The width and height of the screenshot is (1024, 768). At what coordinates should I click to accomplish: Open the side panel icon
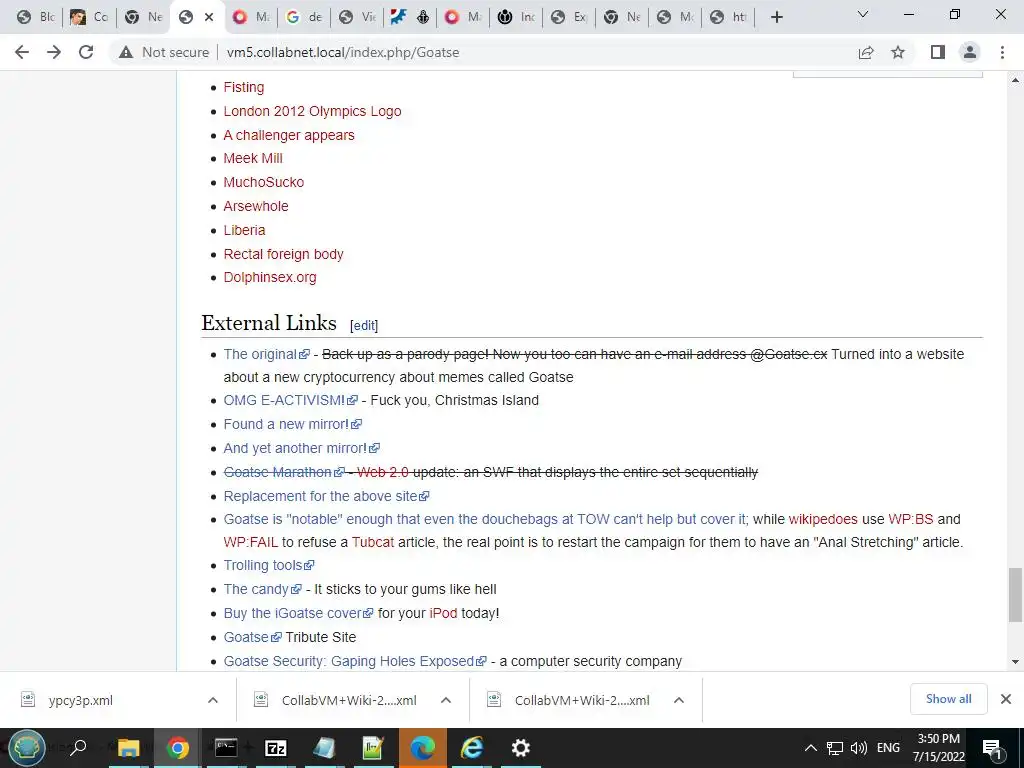coord(938,52)
